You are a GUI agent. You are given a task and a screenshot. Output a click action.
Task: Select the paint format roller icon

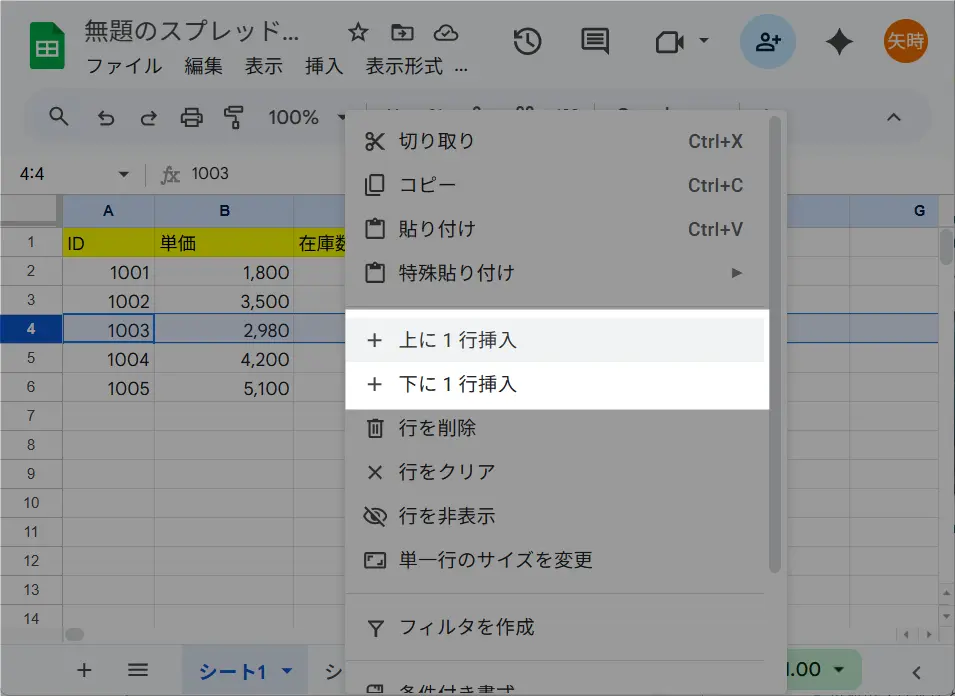(x=234, y=118)
